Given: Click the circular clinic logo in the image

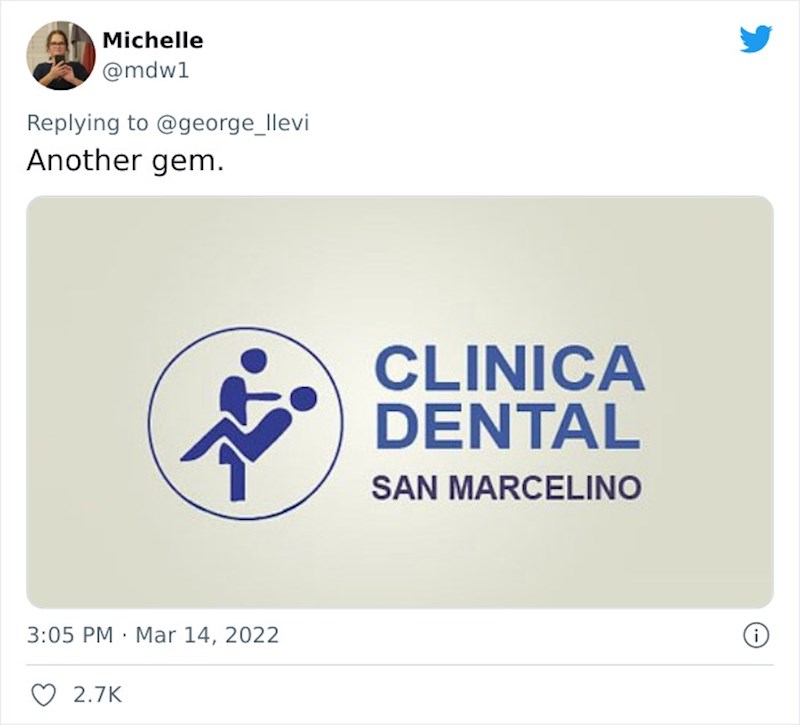Looking at the screenshot, I should (x=246, y=423).
